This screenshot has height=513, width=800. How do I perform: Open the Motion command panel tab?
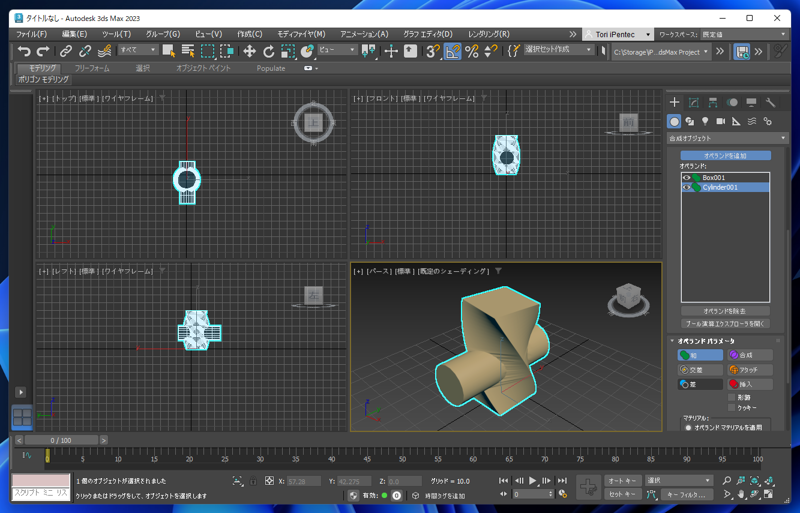click(x=732, y=103)
